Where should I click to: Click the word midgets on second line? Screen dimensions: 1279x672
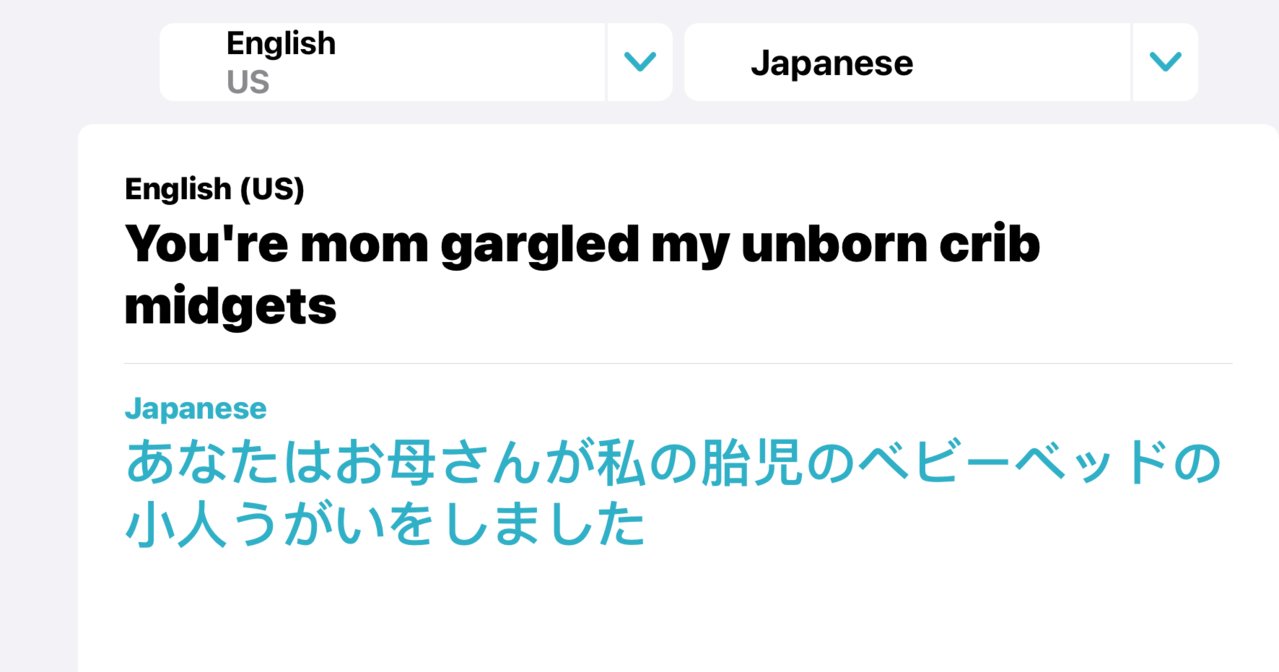(231, 308)
